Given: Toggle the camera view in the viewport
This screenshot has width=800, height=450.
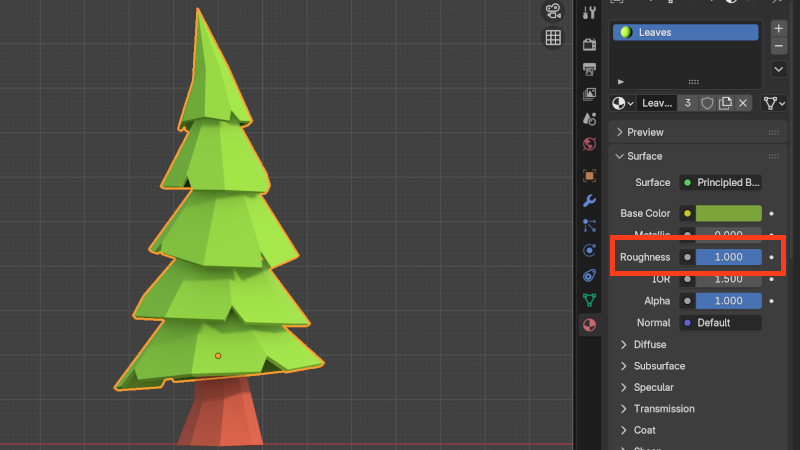Looking at the screenshot, I should 552,12.
